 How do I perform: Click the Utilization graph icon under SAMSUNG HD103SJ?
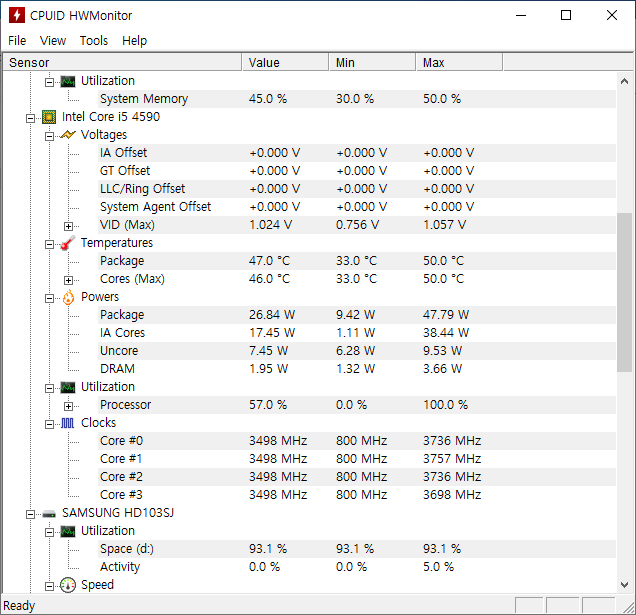(68, 531)
